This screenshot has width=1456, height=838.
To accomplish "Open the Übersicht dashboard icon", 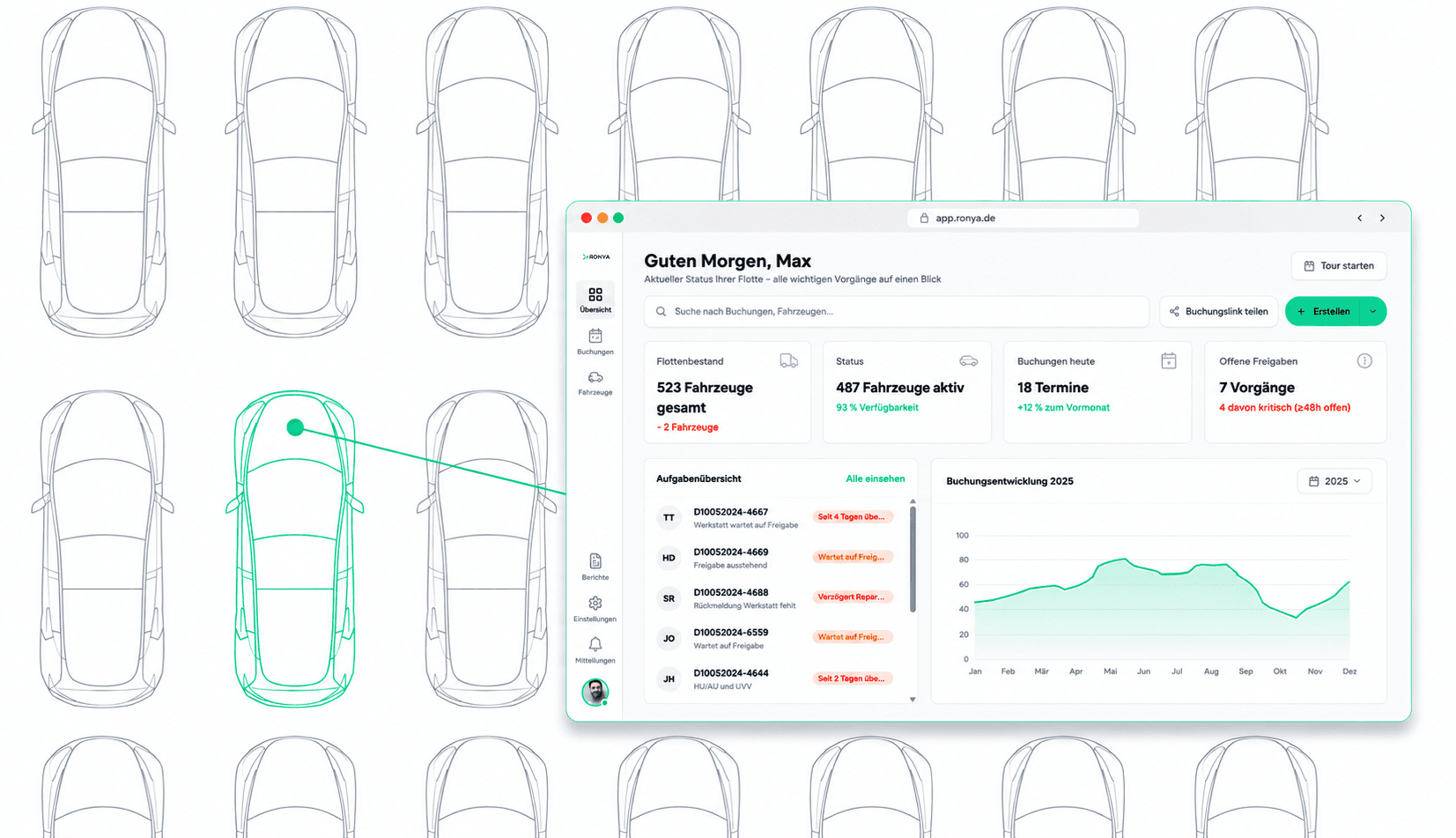I will (595, 294).
